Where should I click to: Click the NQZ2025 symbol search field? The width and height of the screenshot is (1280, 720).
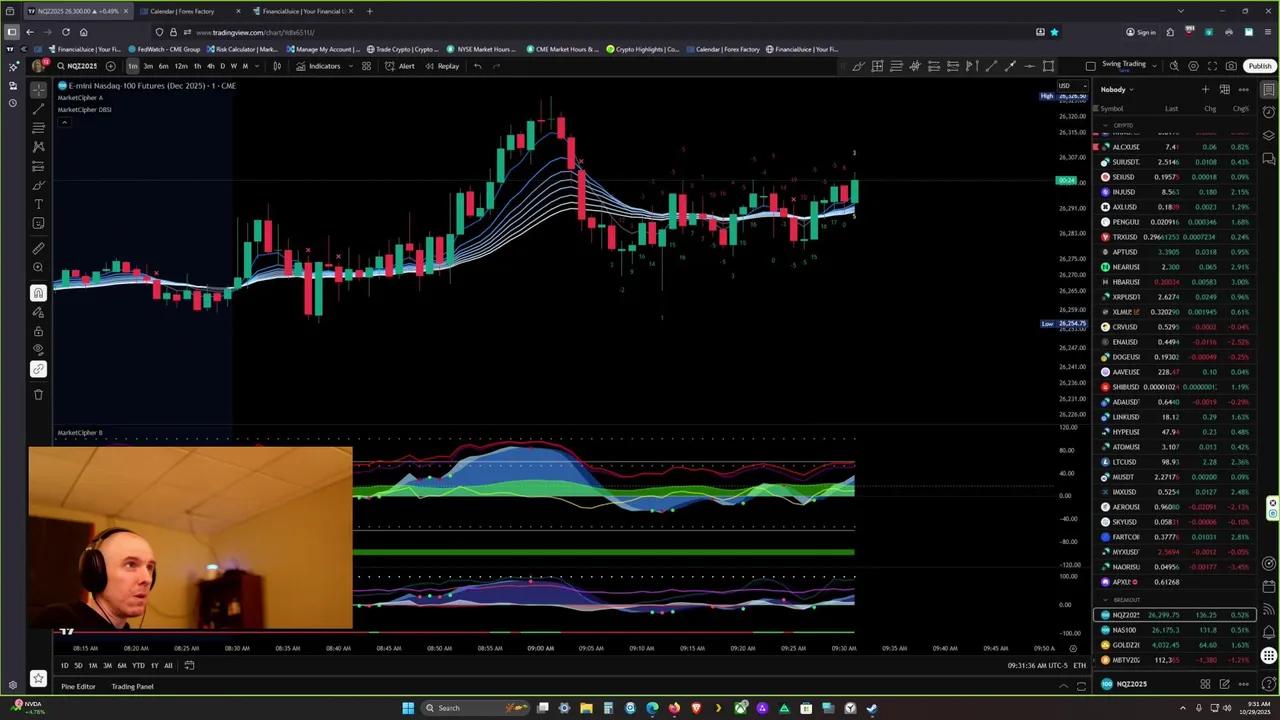(77, 66)
